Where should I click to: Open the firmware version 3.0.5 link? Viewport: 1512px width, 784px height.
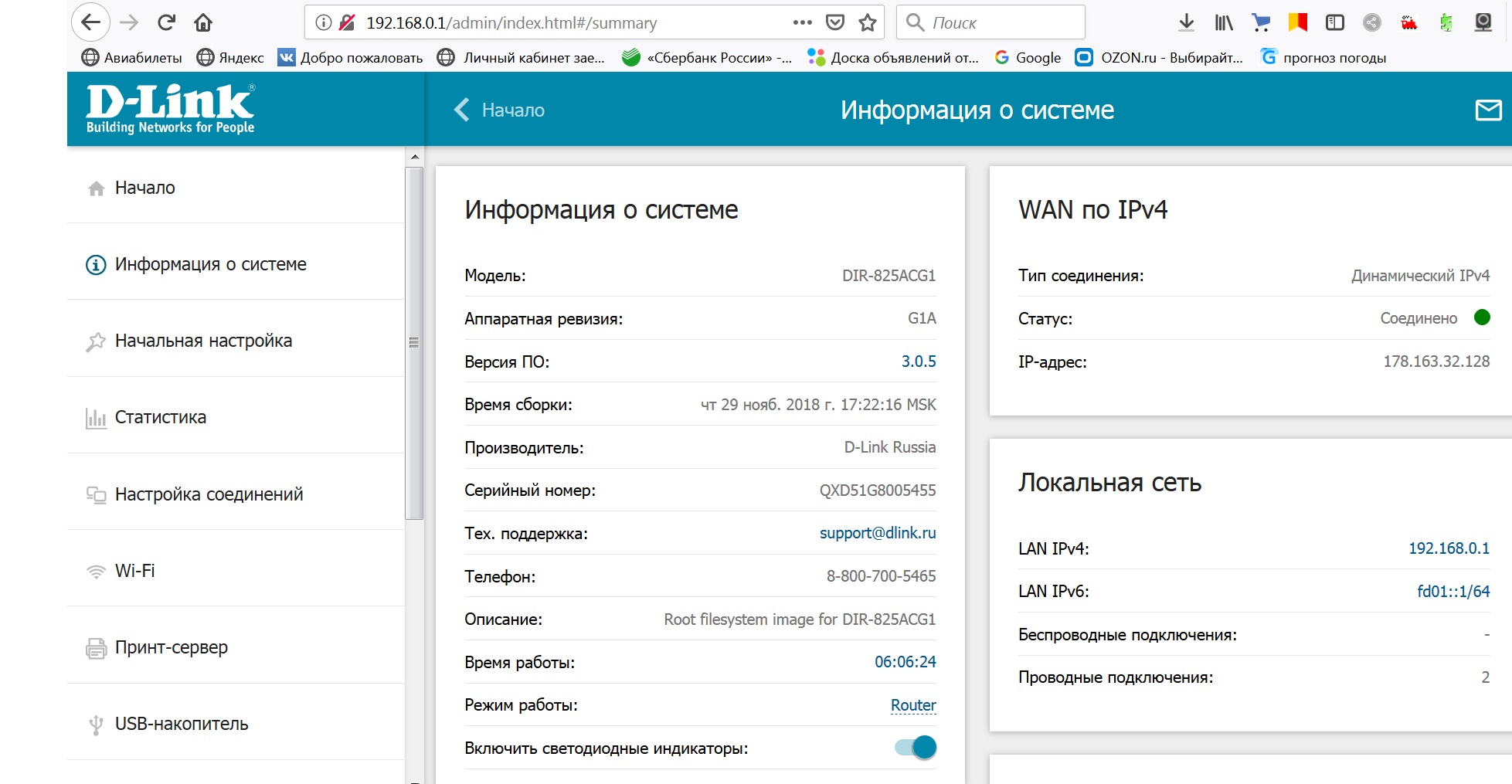[918, 361]
